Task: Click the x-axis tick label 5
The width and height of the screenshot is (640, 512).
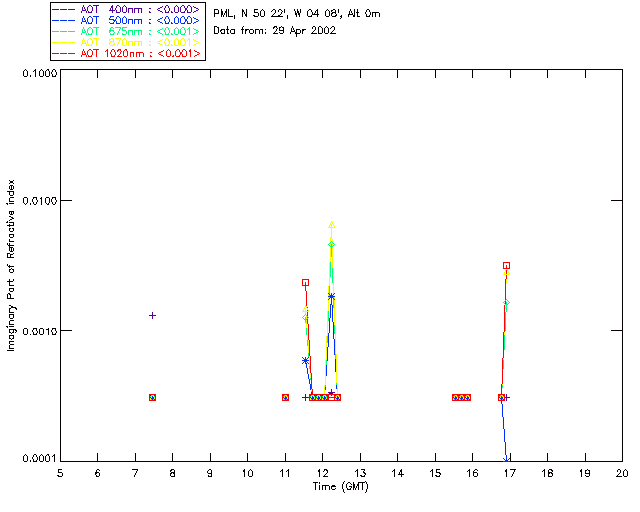Action: [x=60, y=473]
